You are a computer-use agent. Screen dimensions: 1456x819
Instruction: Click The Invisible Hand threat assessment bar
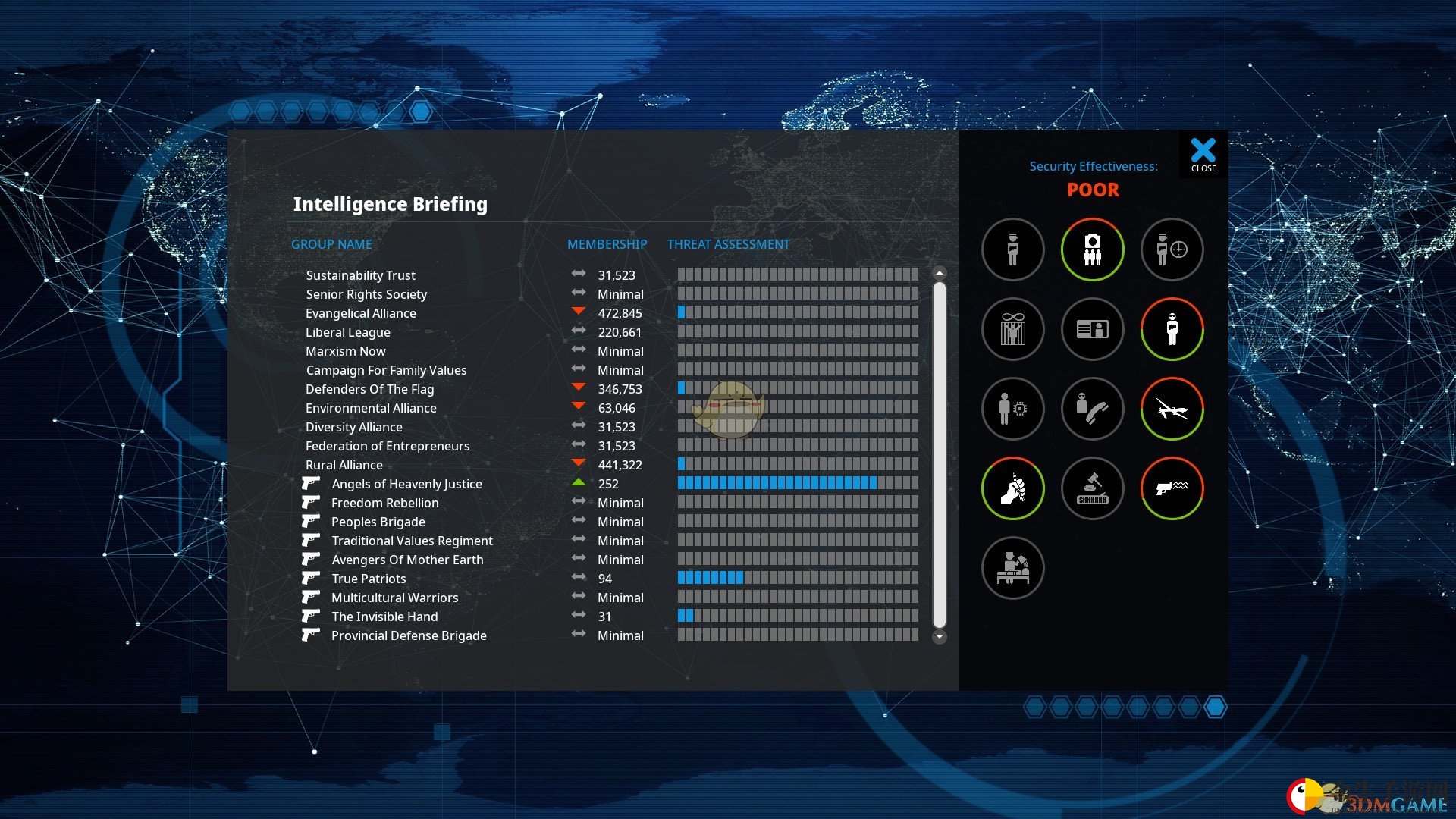pyautogui.click(x=798, y=616)
